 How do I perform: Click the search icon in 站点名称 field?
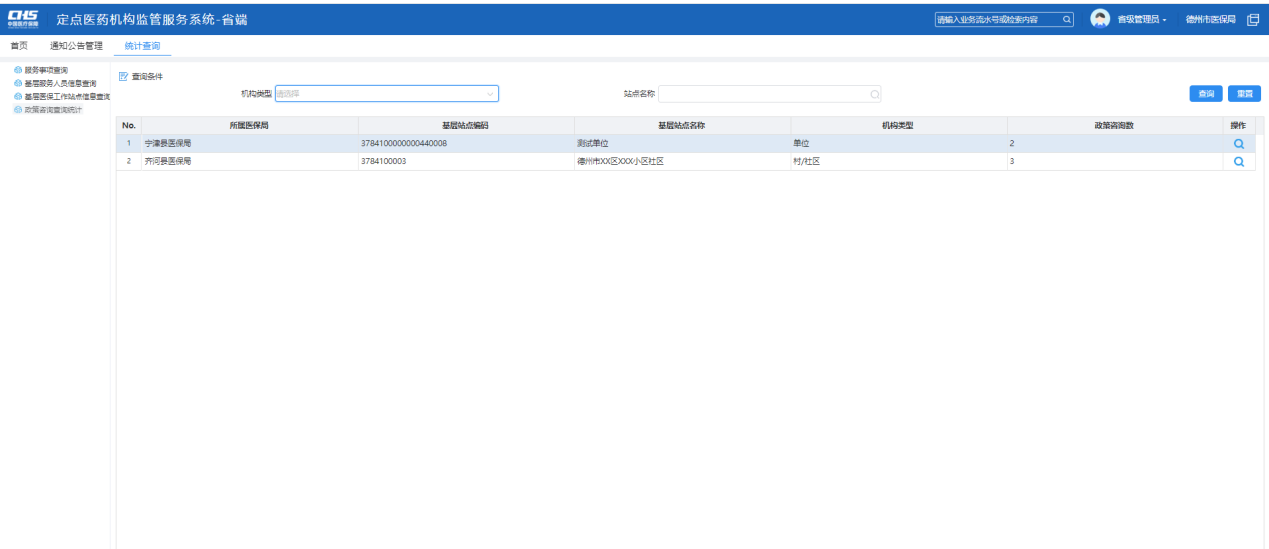tap(874, 94)
